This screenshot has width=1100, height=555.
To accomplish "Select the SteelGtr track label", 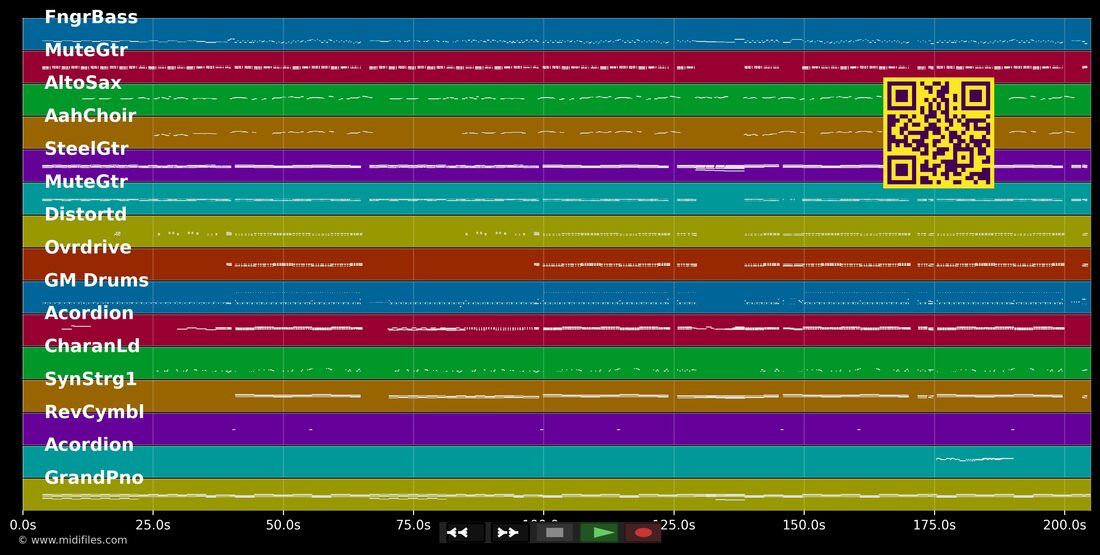I will pyautogui.click(x=86, y=149).
